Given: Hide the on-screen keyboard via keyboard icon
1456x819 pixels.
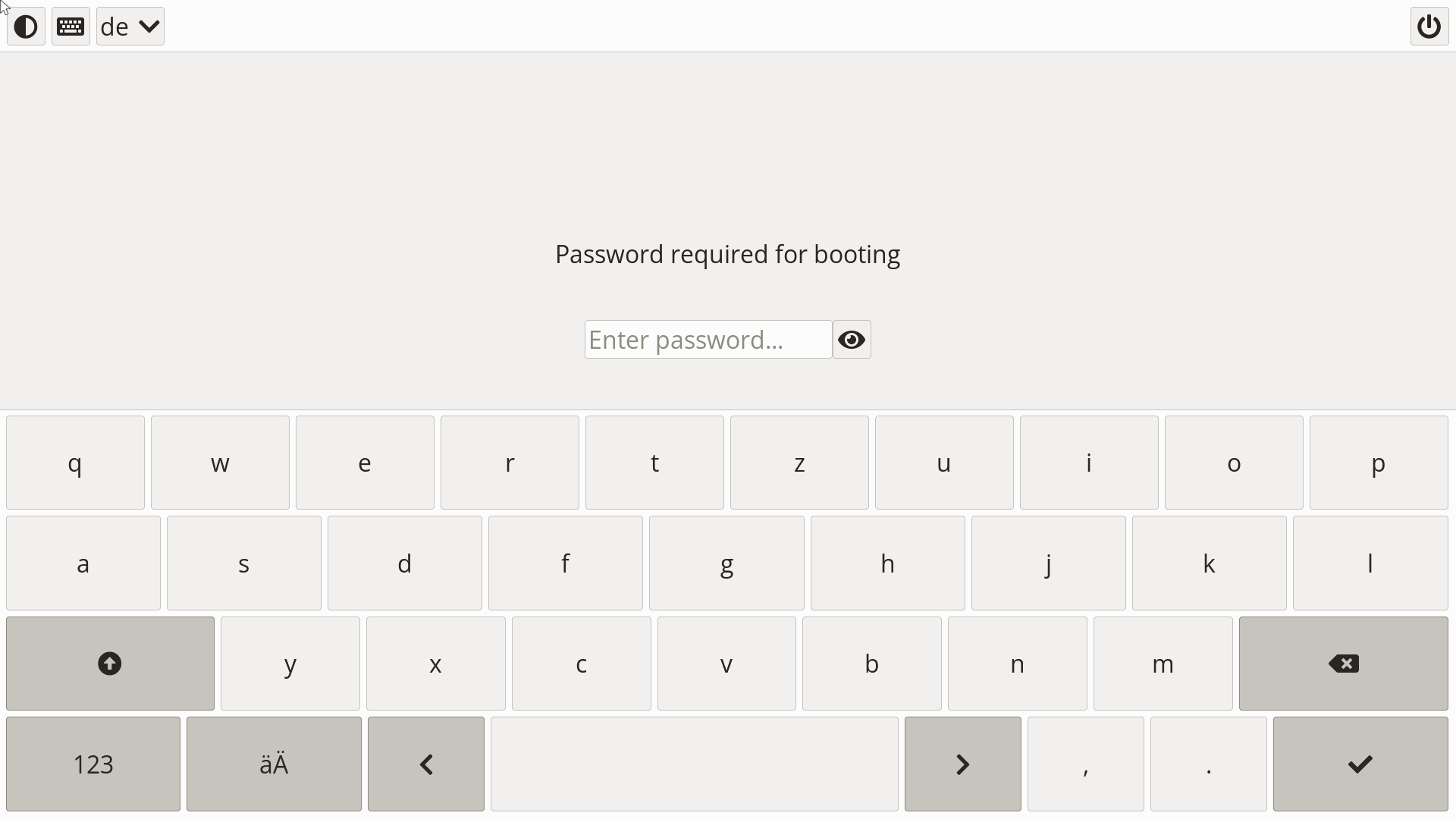Looking at the screenshot, I should pyautogui.click(x=71, y=27).
